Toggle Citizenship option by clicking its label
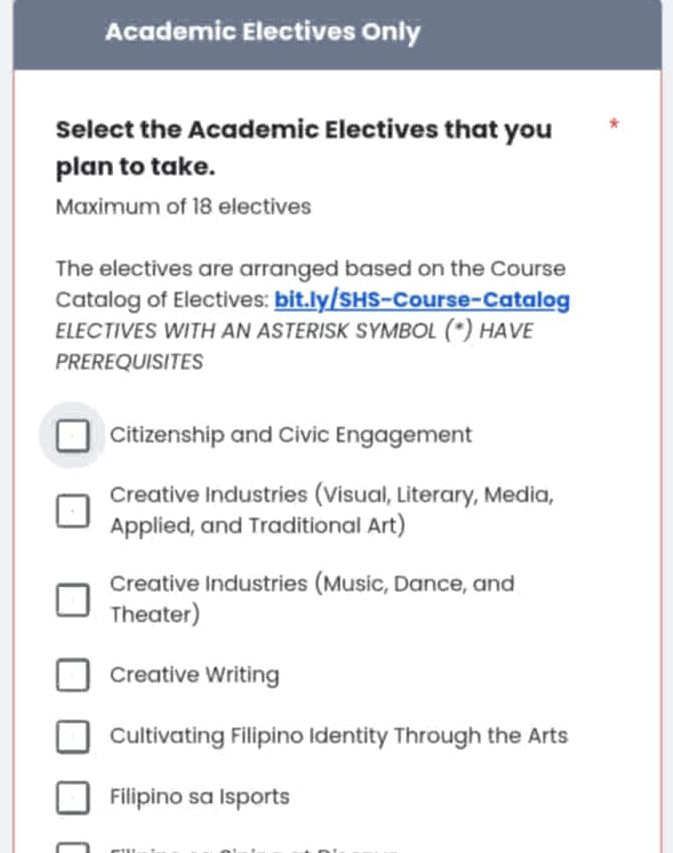 tap(291, 435)
